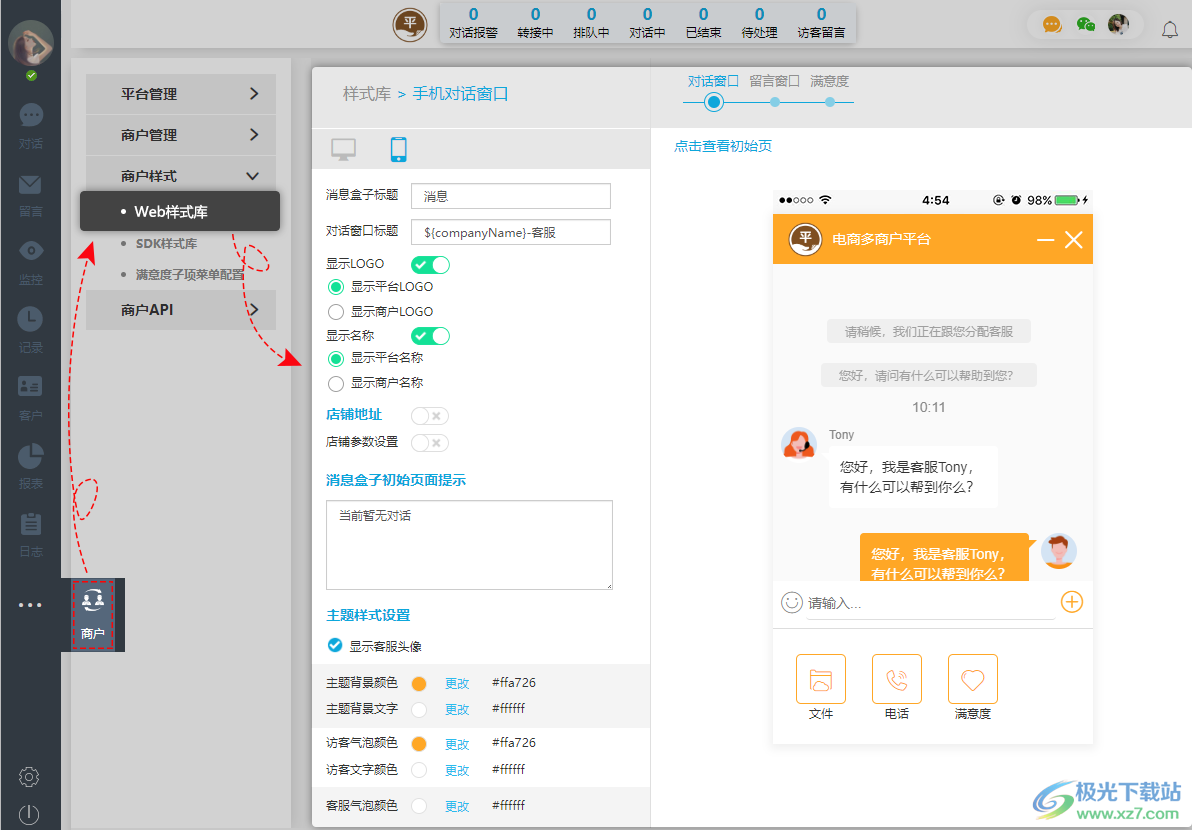Click 更改 next to 主题背景颜色
The height and width of the screenshot is (830, 1192).
tap(456, 683)
